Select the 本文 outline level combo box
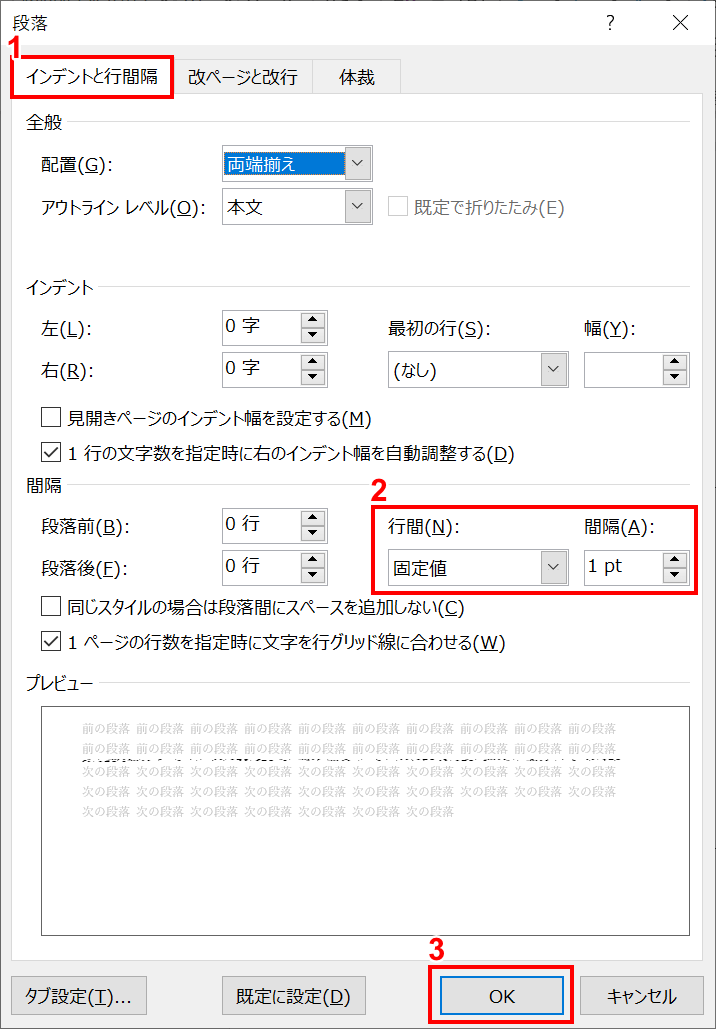The width and height of the screenshot is (716, 1029). 297,207
